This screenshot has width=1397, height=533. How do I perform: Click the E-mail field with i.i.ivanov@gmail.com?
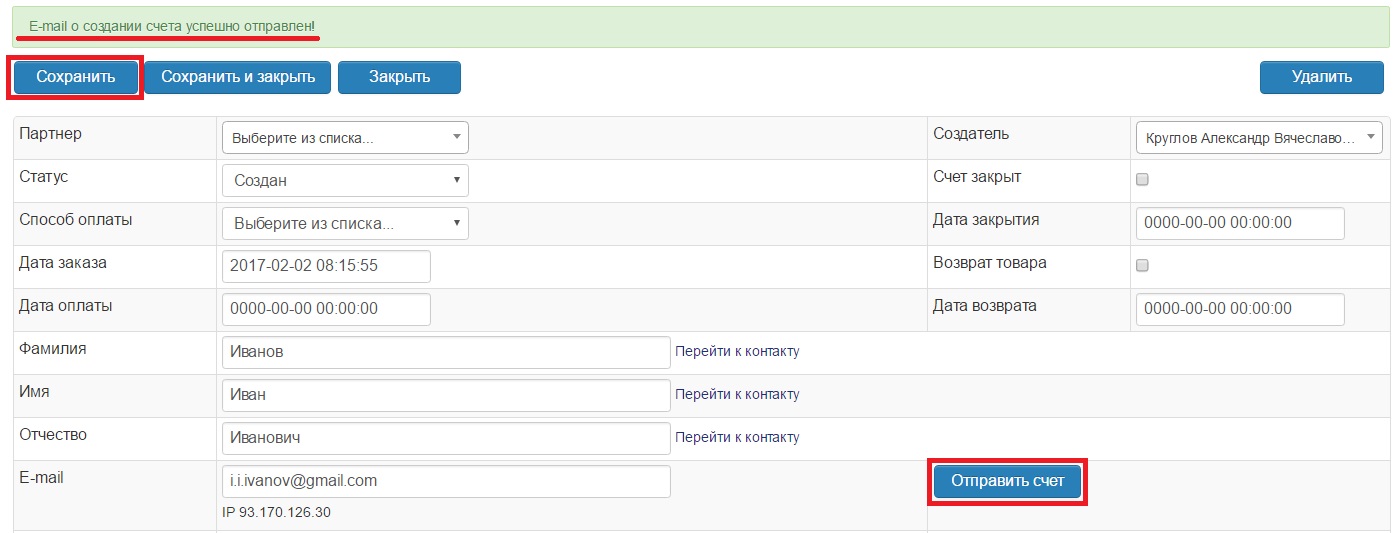click(x=446, y=481)
